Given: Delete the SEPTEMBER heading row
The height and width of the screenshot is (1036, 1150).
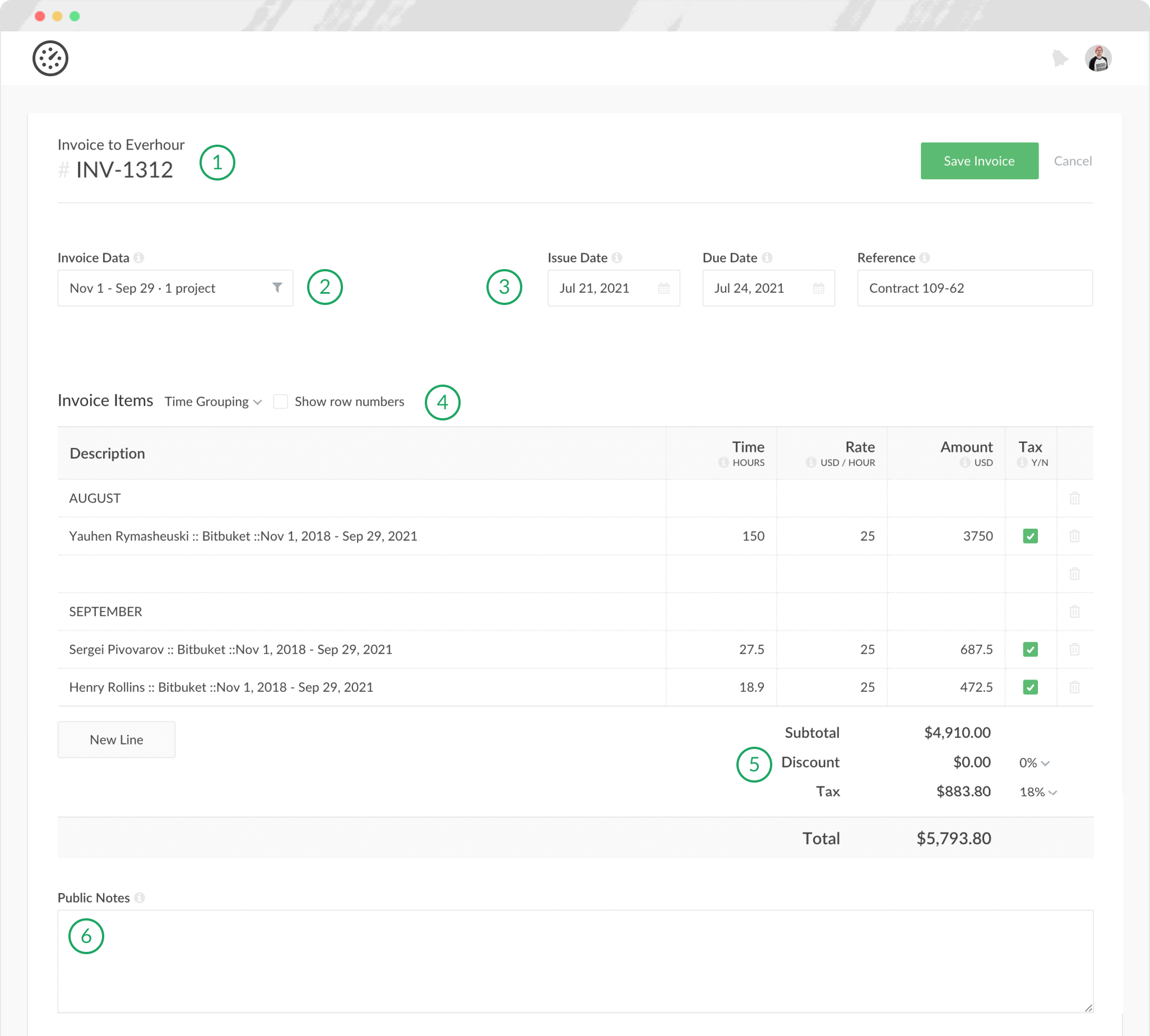Looking at the screenshot, I should (x=1074, y=612).
